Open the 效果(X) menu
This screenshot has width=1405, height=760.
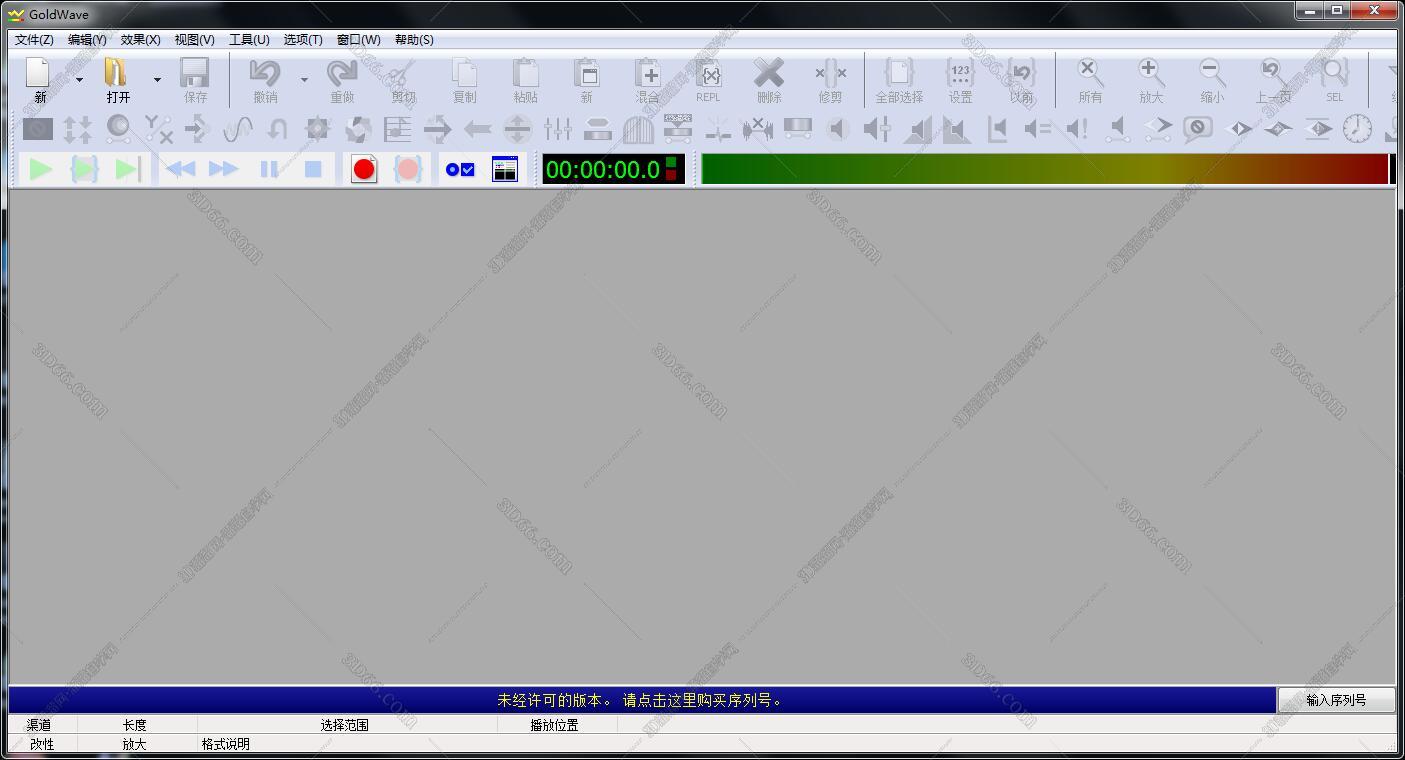point(141,40)
